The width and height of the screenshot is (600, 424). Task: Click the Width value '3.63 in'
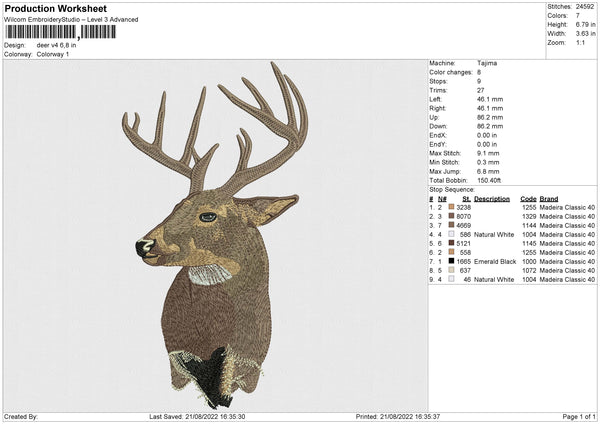pos(585,34)
